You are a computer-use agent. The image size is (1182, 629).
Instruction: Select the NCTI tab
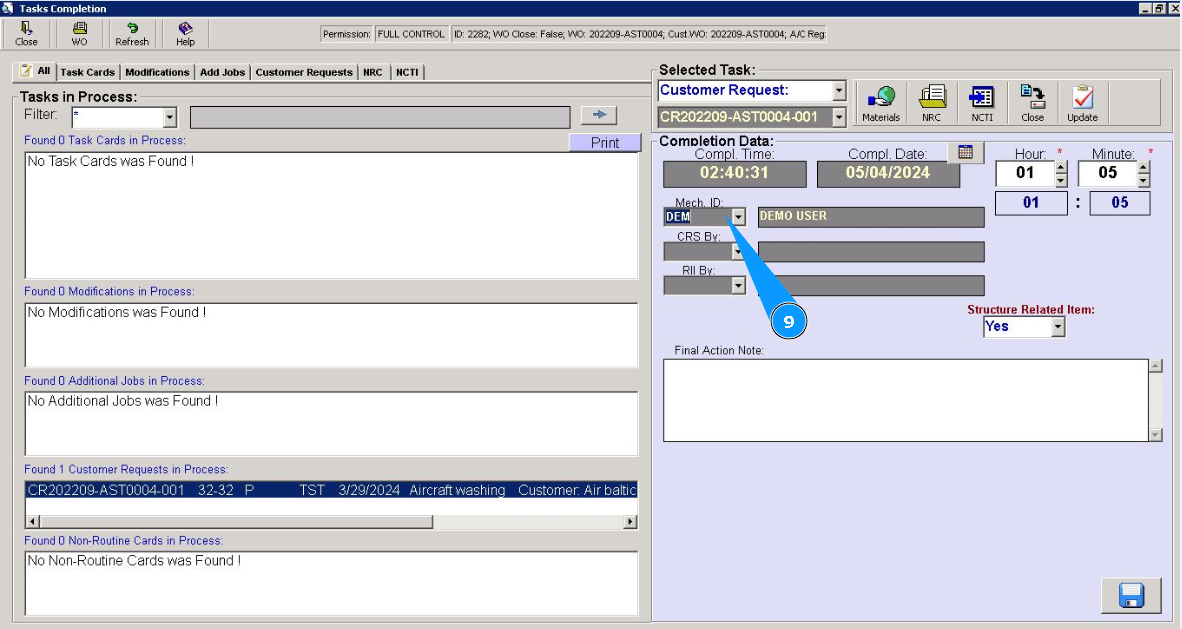click(x=407, y=72)
